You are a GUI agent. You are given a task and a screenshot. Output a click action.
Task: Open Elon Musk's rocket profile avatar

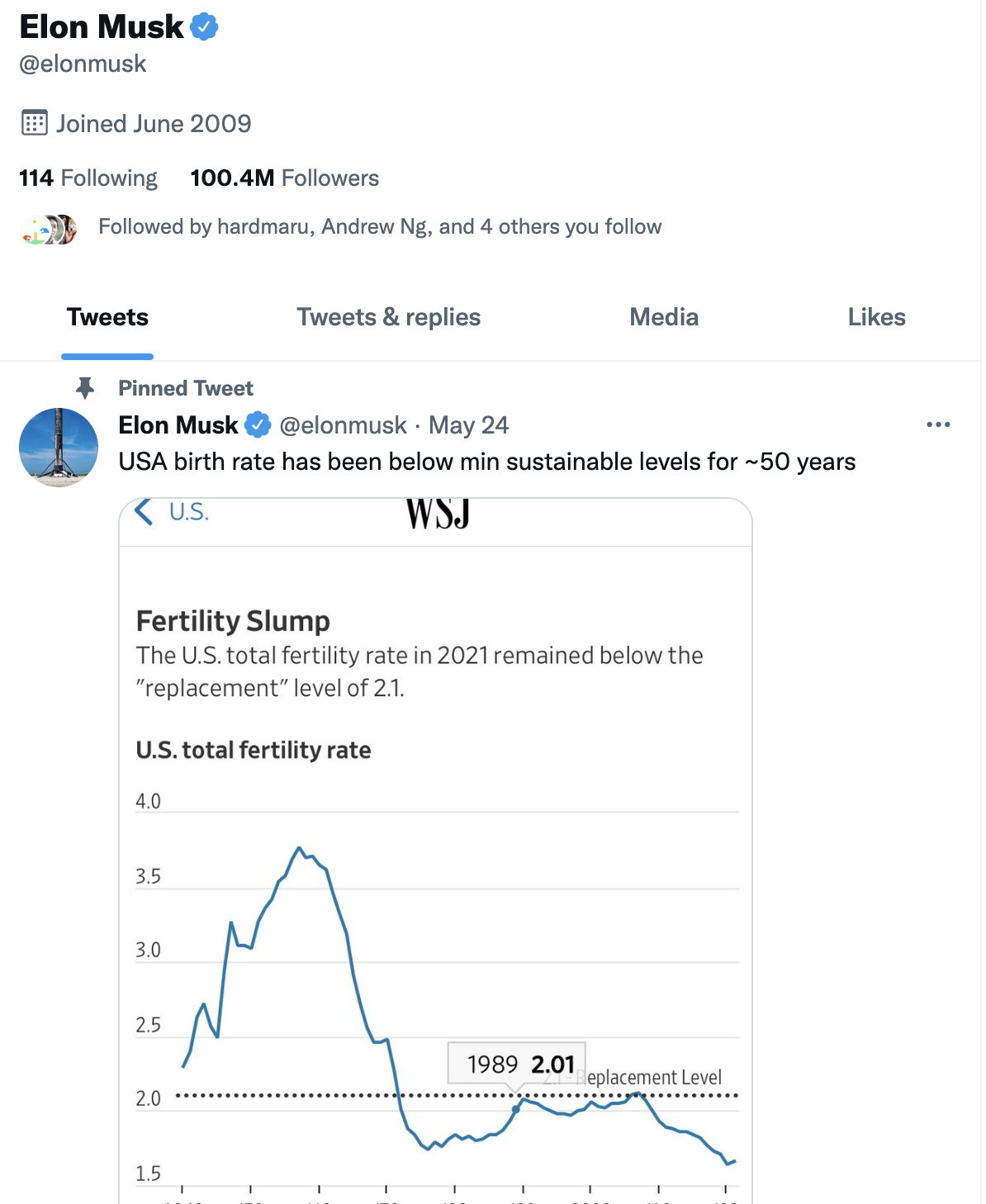point(59,447)
